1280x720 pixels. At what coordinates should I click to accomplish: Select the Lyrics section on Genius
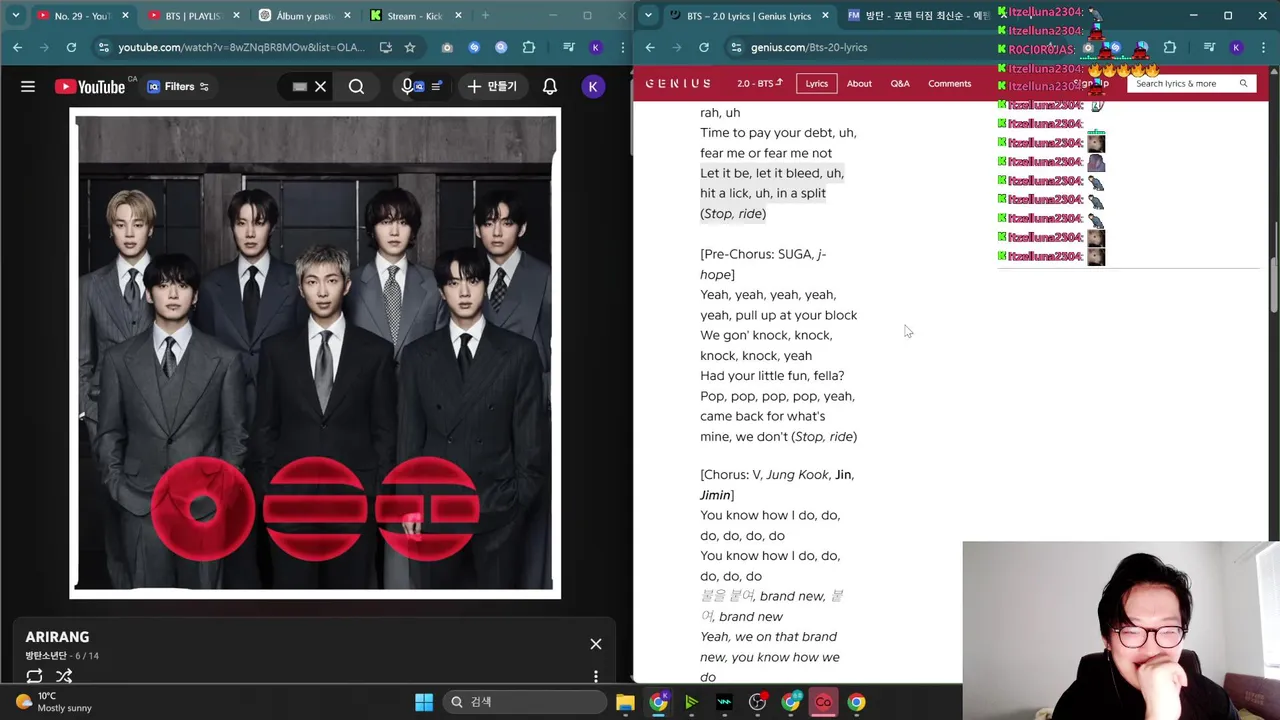(x=817, y=84)
